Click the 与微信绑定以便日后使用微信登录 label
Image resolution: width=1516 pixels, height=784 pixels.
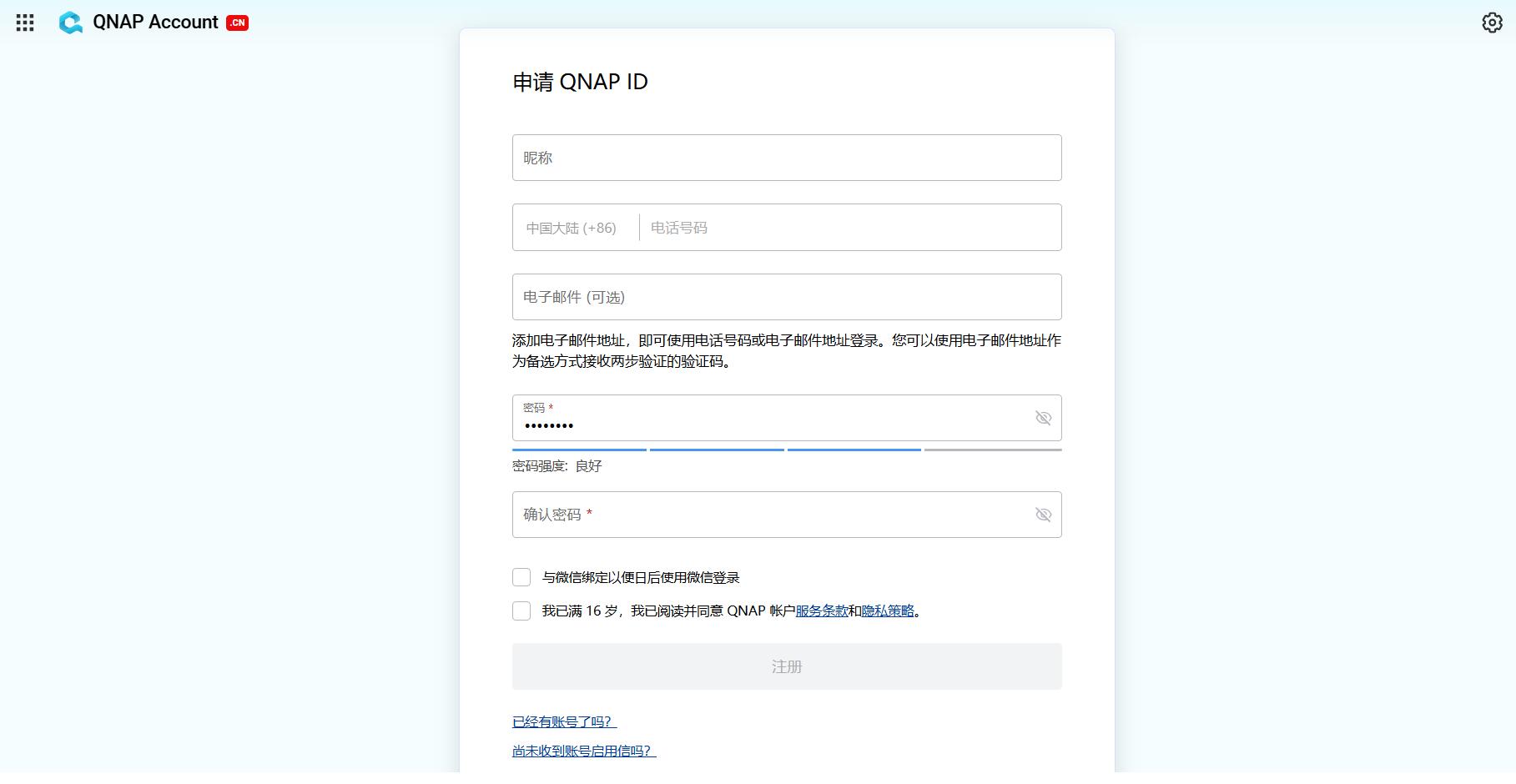pos(641,577)
